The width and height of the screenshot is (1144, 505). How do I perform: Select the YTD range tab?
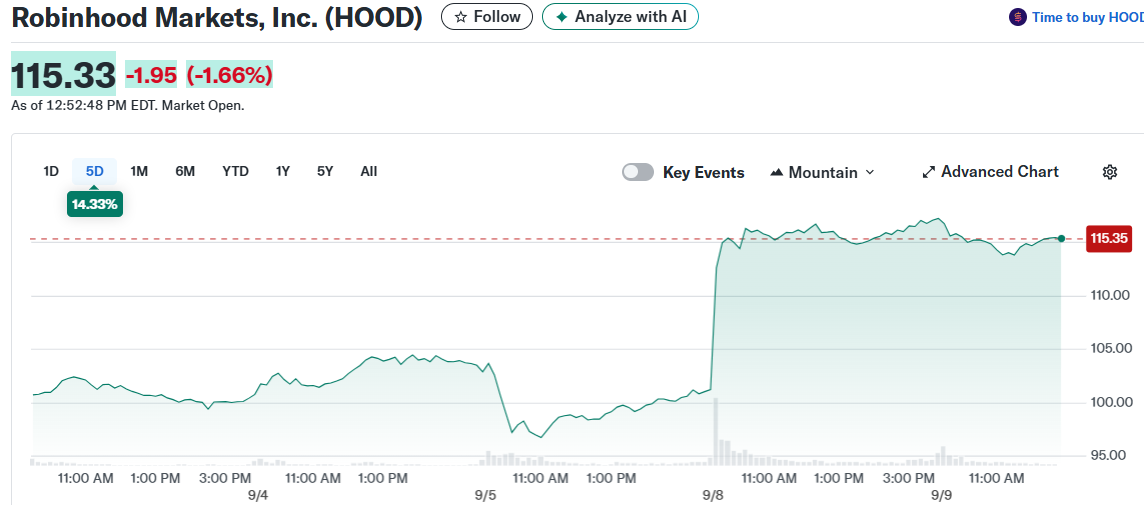point(235,171)
